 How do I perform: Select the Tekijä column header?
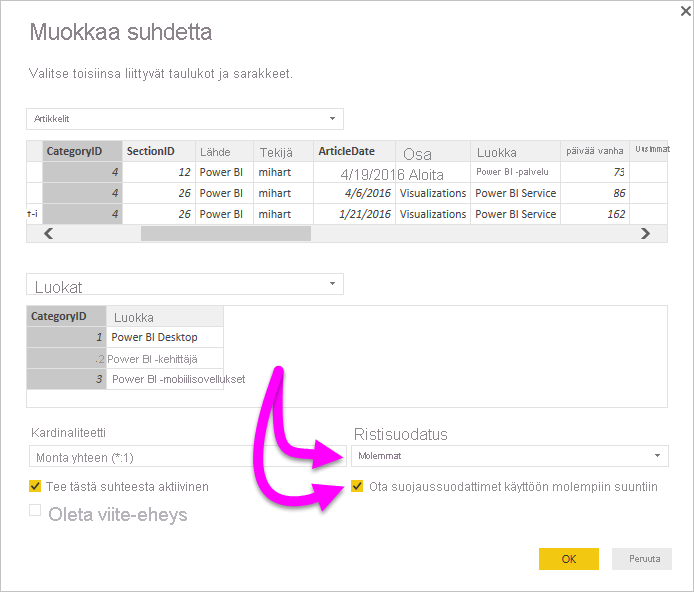pos(283,151)
